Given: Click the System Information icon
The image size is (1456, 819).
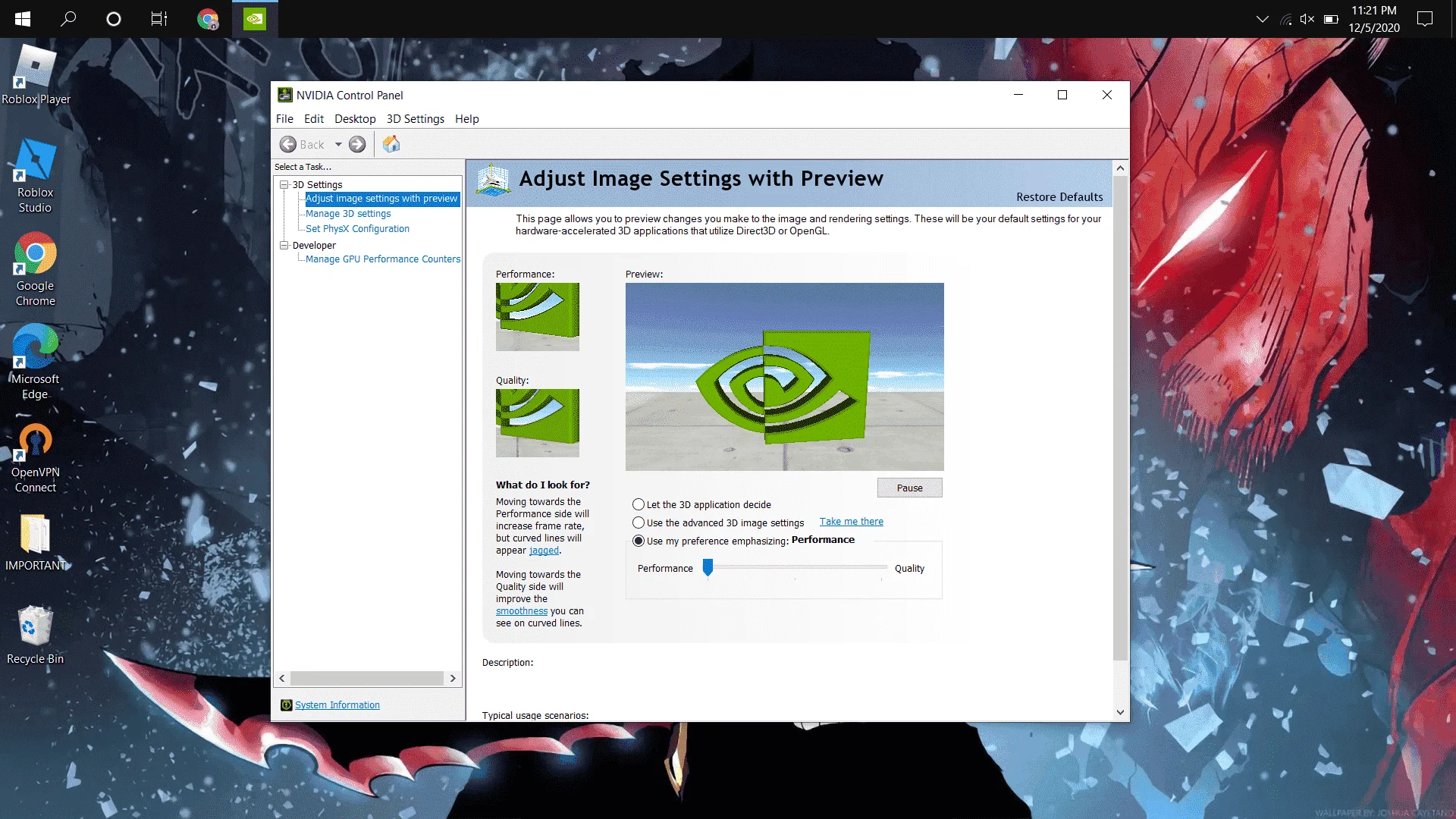Looking at the screenshot, I should 286,705.
